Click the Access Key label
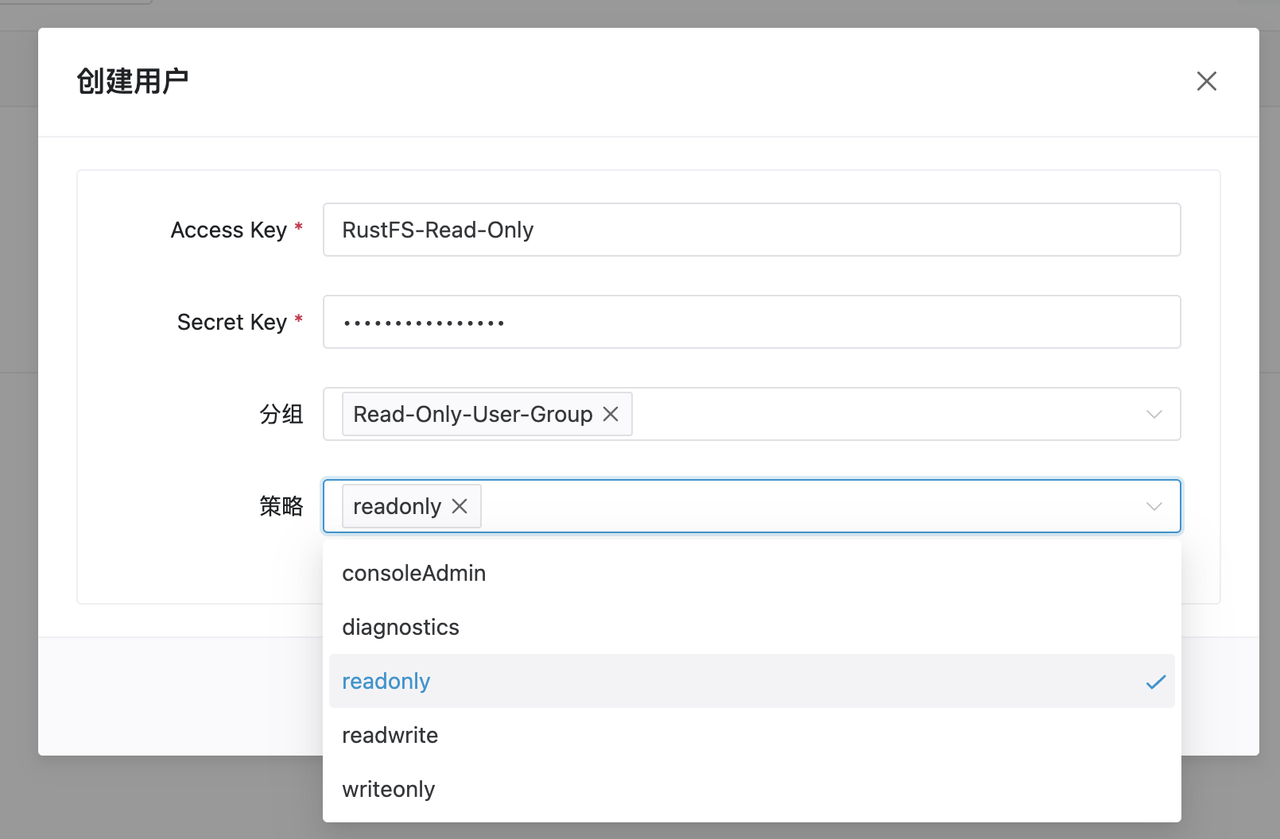The image size is (1280, 839). coord(229,230)
